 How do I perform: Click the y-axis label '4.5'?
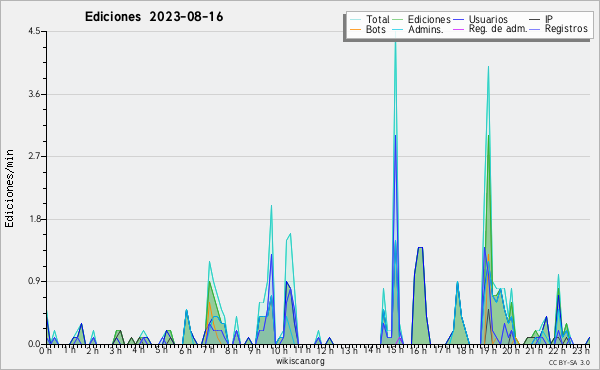click(34, 31)
